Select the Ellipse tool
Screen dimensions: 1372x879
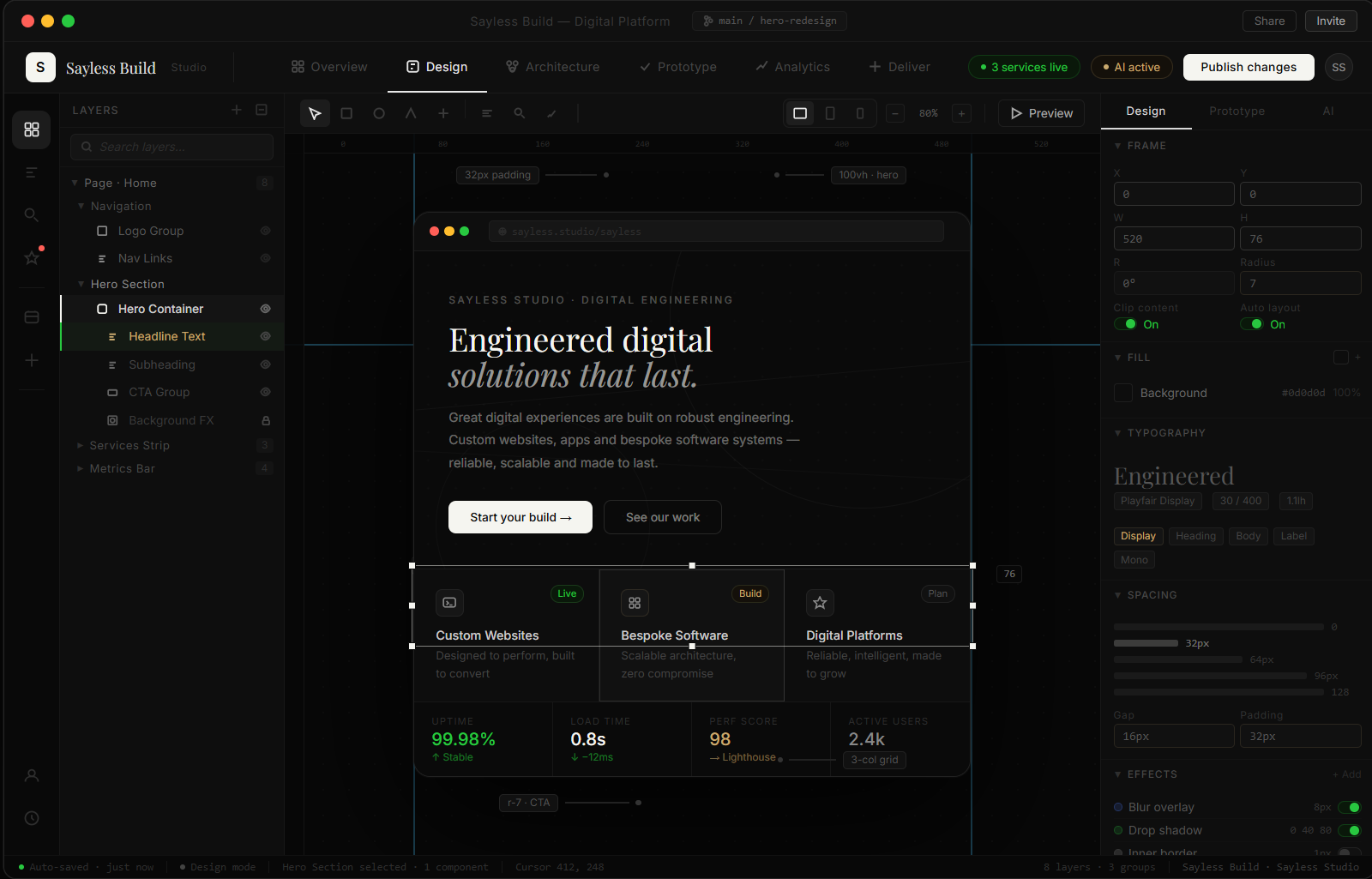click(379, 112)
